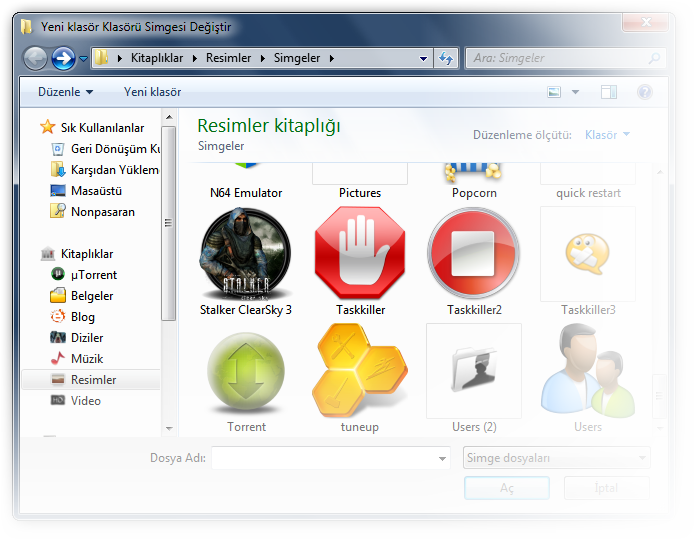This screenshot has width=696, height=541.
Task: Open Blog library in sidebar
Action: click(72, 317)
